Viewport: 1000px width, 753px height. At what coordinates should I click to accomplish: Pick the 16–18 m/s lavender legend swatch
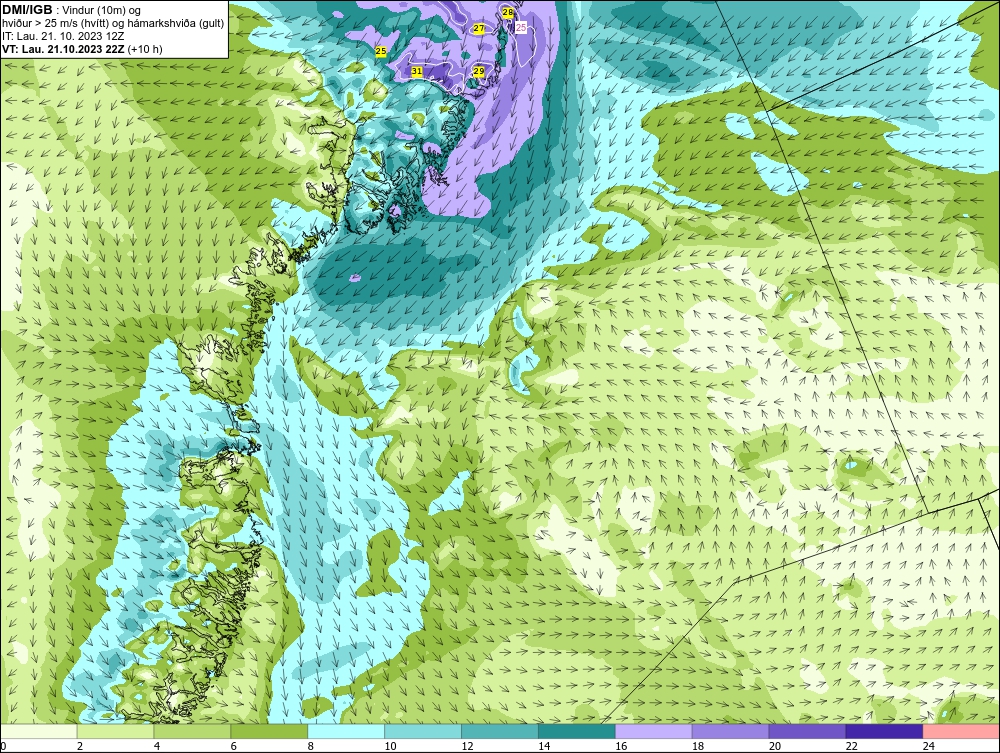[x=654, y=731]
